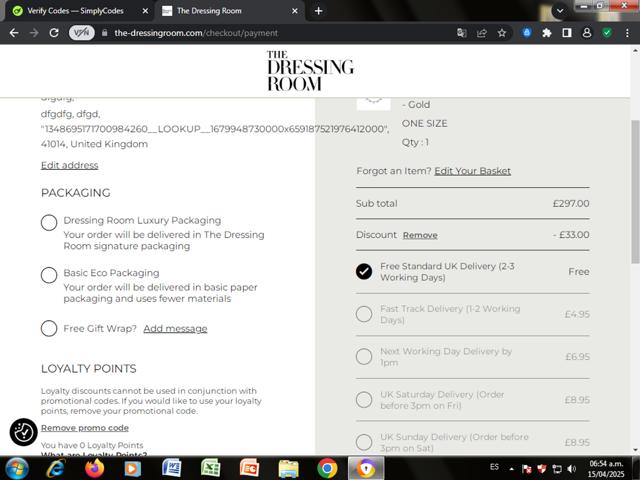This screenshot has height=480, width=640.
Task: Close The Dressing Room tab
Action: [295, 11]
